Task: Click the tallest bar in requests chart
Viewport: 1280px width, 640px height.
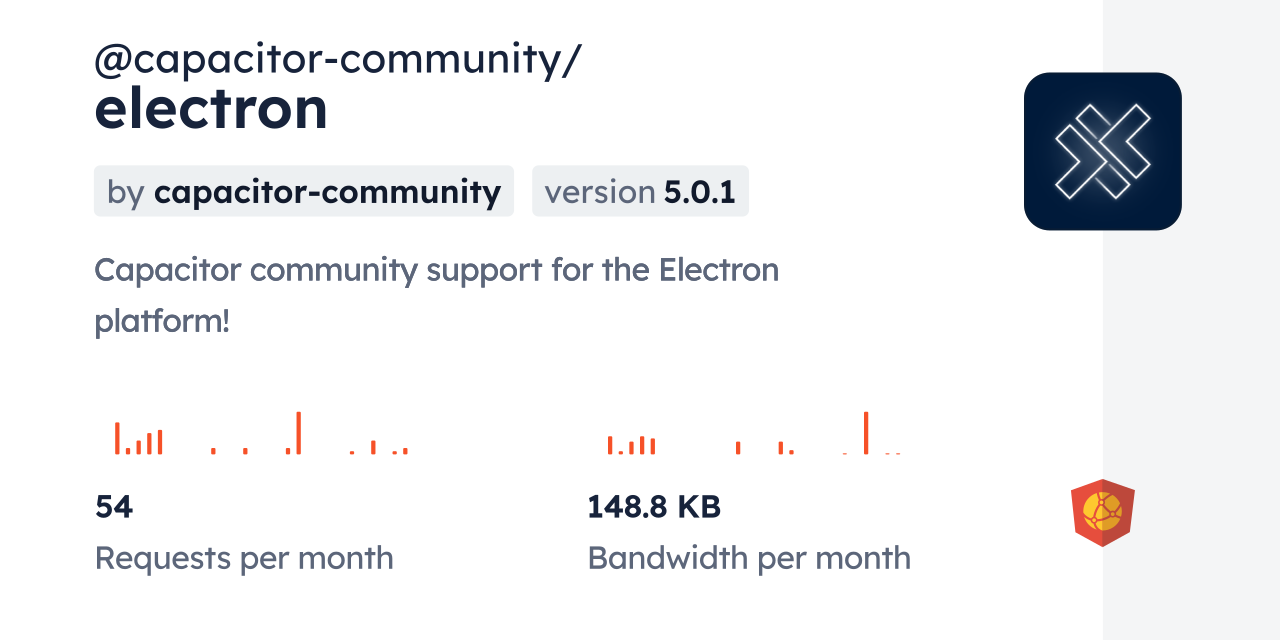Action: coord(298,433)
